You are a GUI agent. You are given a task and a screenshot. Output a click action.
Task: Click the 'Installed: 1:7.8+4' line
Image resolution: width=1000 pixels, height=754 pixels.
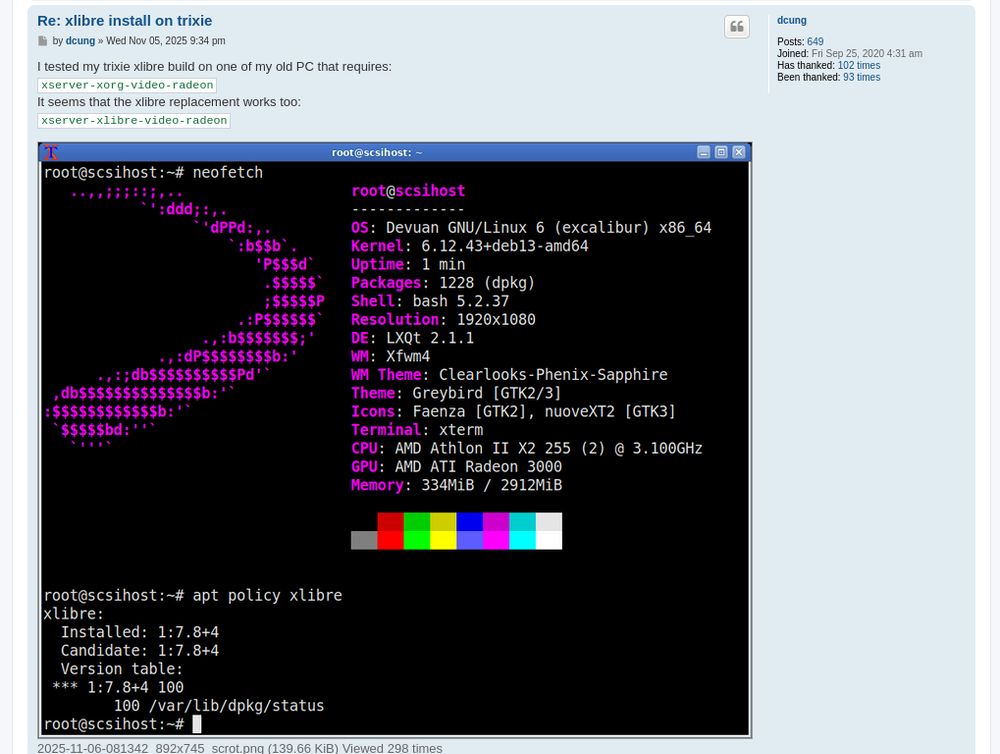click(140, 632)
